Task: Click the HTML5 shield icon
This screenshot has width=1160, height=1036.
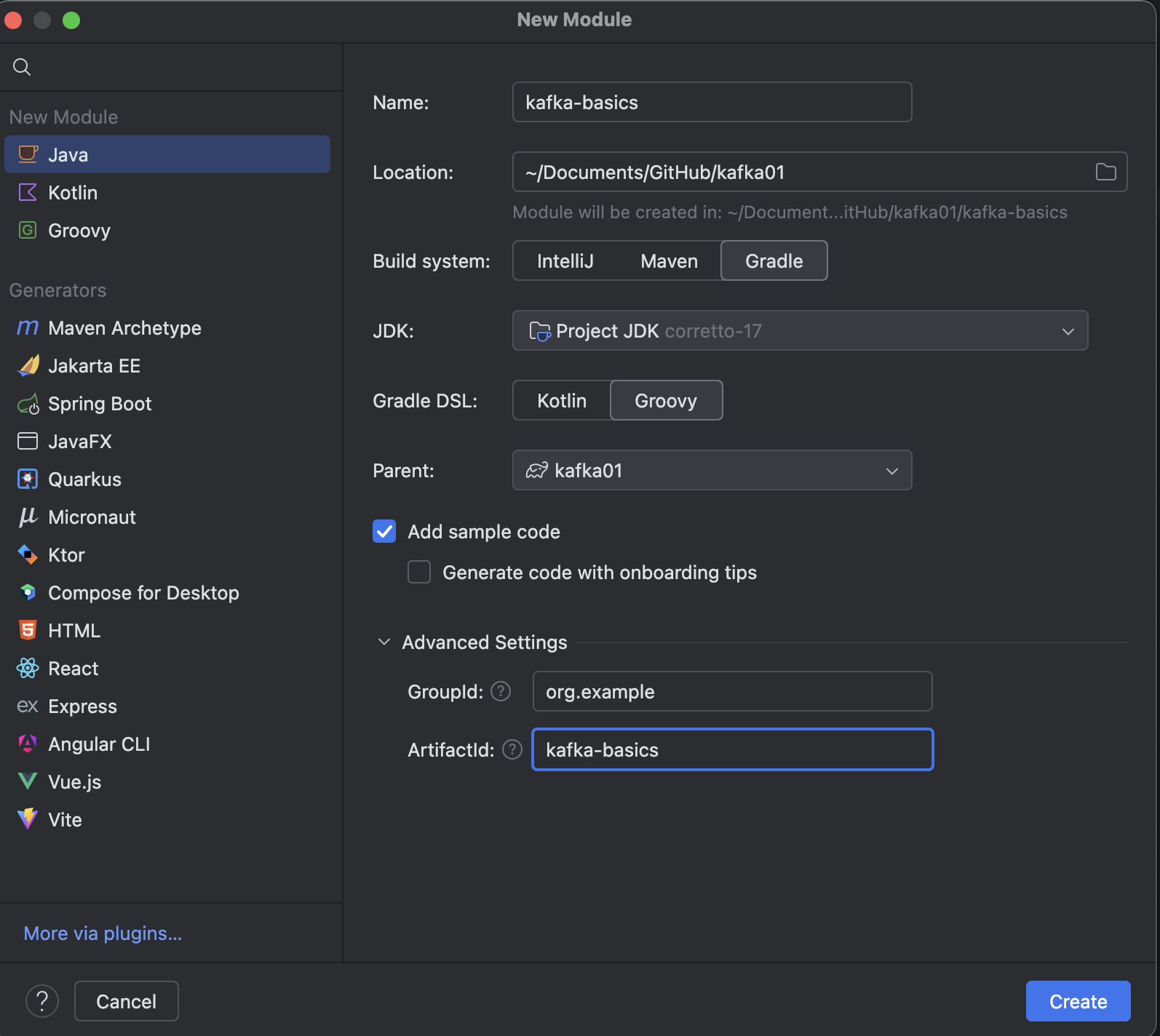Action: [x=28, y=630]
